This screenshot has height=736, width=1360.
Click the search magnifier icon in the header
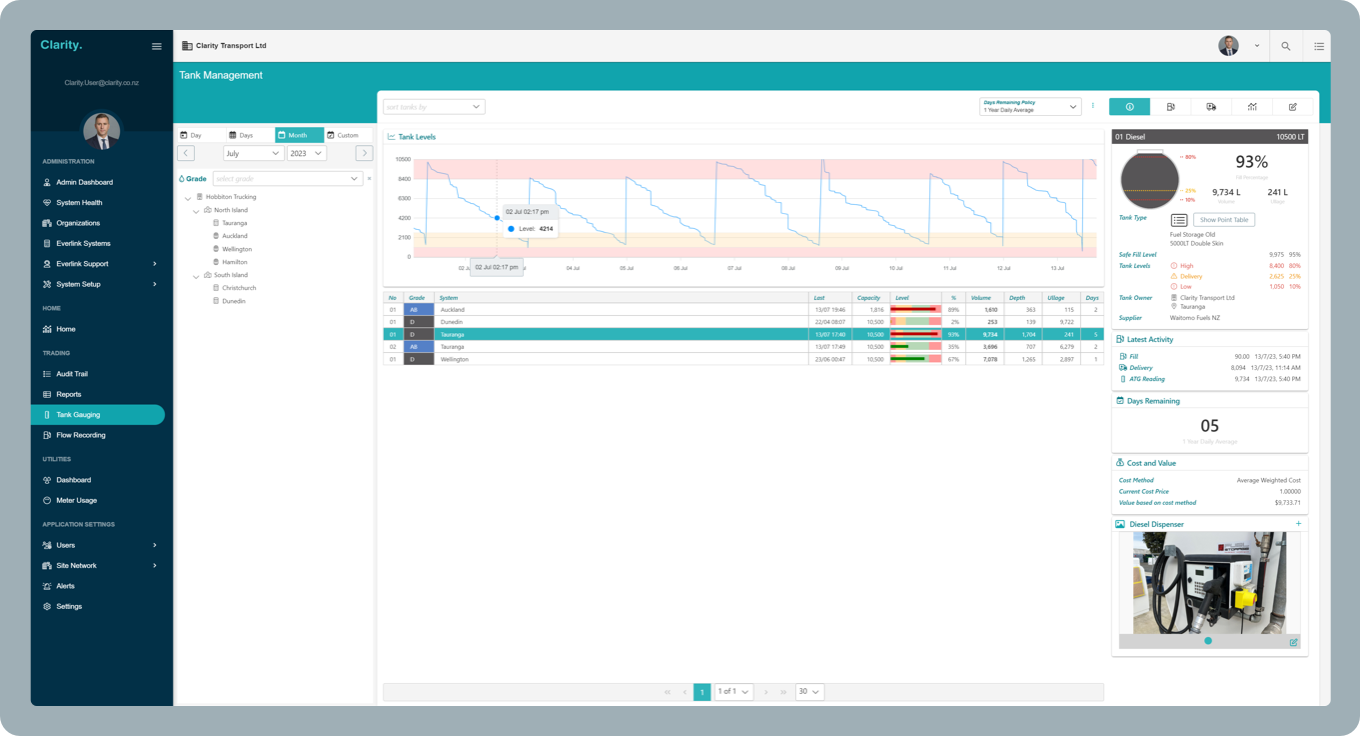pos(1286,46)
